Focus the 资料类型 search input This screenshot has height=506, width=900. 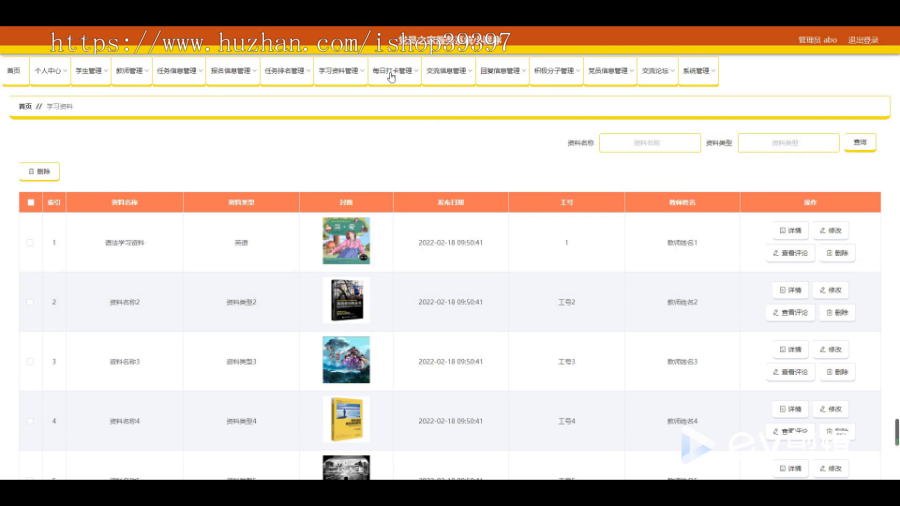click(x=789, y=143)
